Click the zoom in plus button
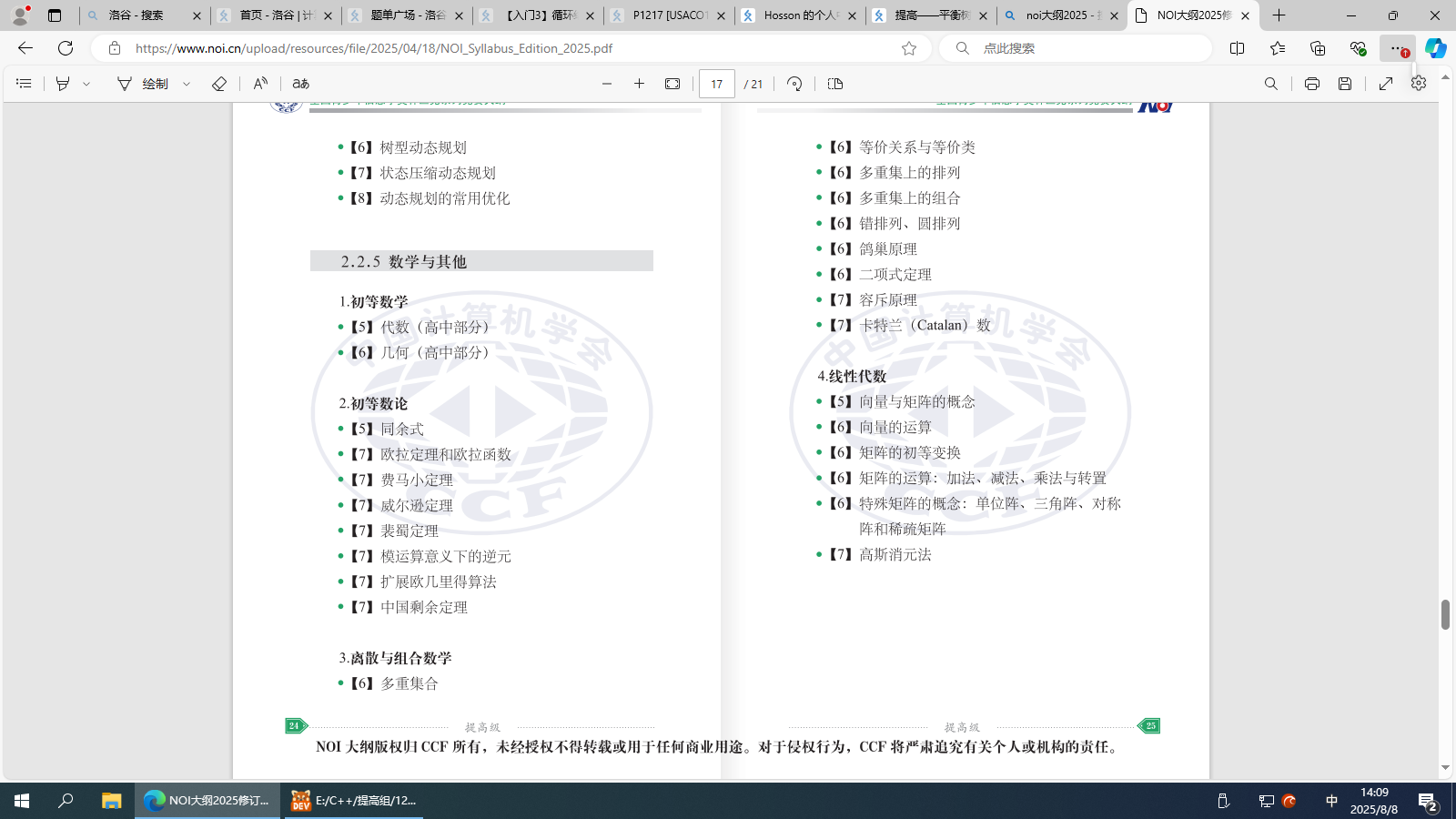The height and width of the screenshot is (819, 1456). click(640, 84)
